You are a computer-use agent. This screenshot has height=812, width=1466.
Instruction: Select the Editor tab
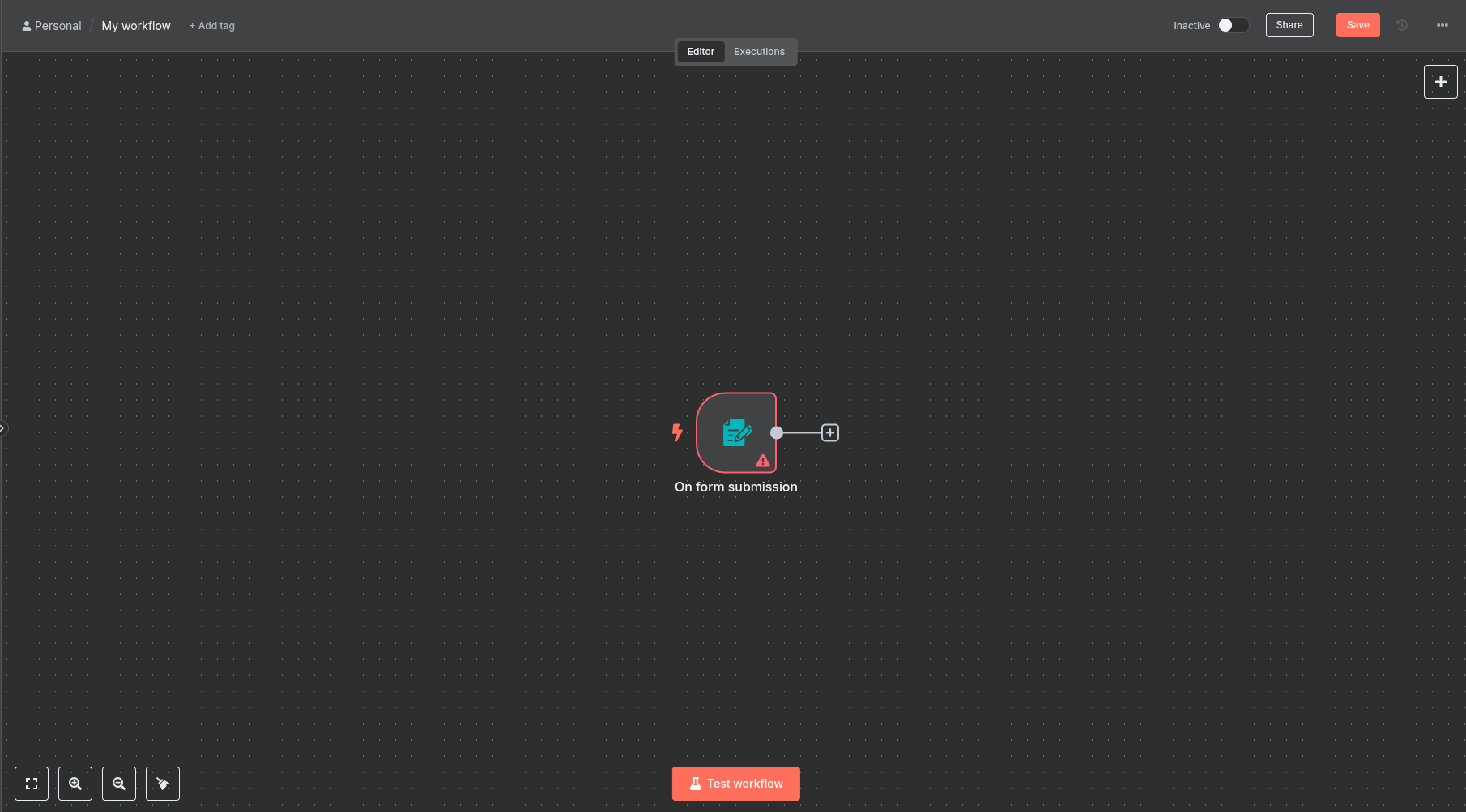tap(701, 52)
